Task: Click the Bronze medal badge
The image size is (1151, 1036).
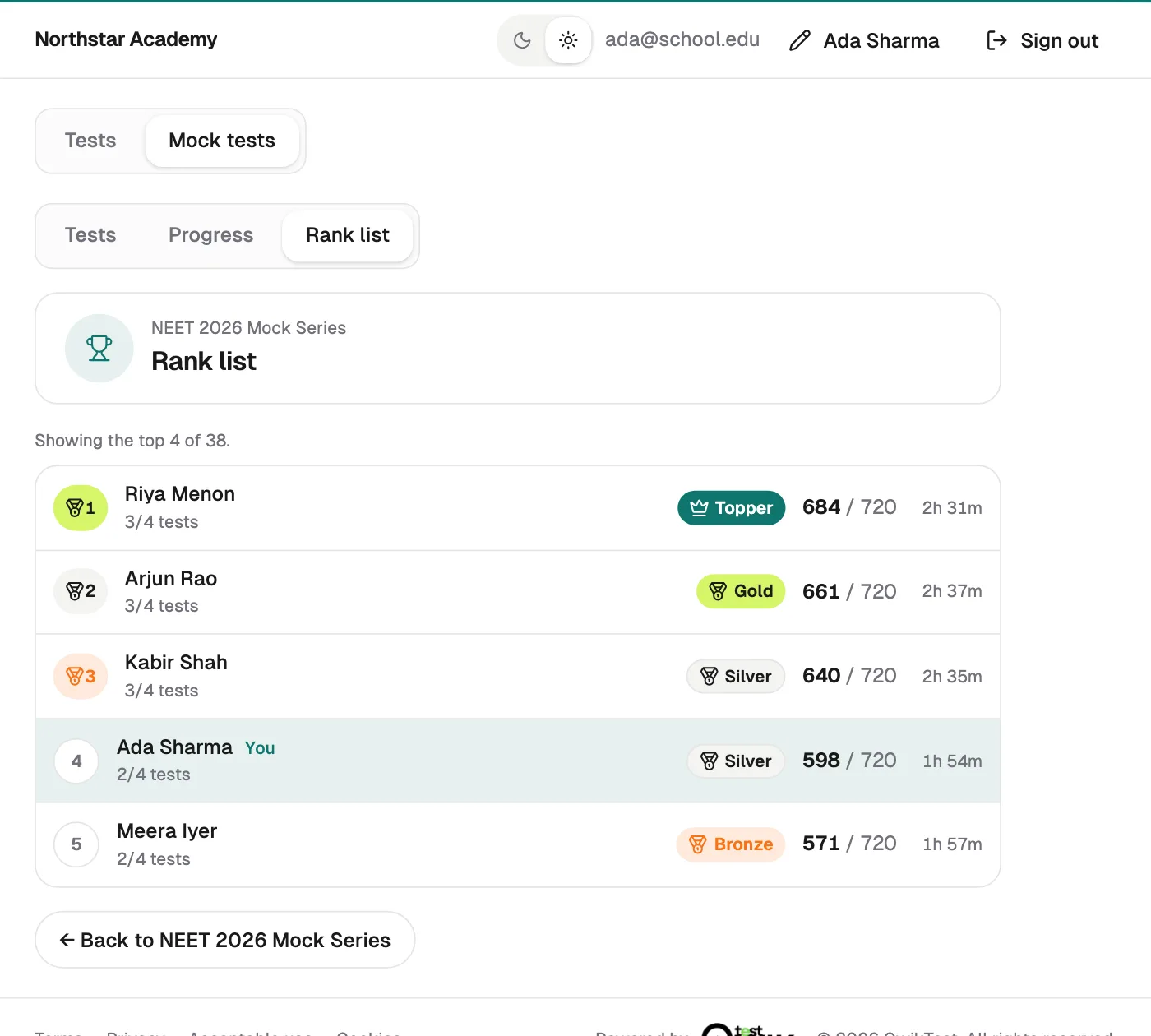Action: click(x=731, y=844)
